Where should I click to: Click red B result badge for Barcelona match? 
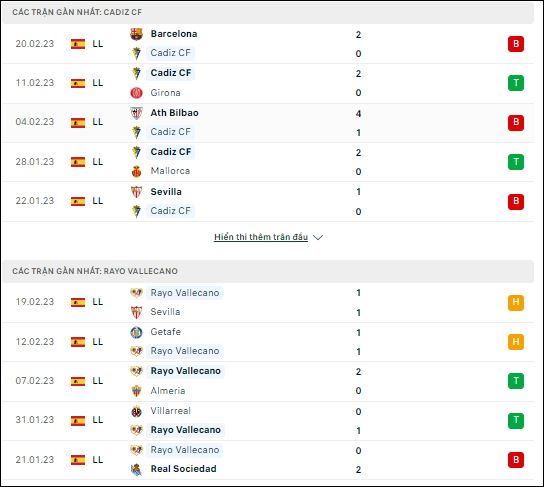[516, 44]
